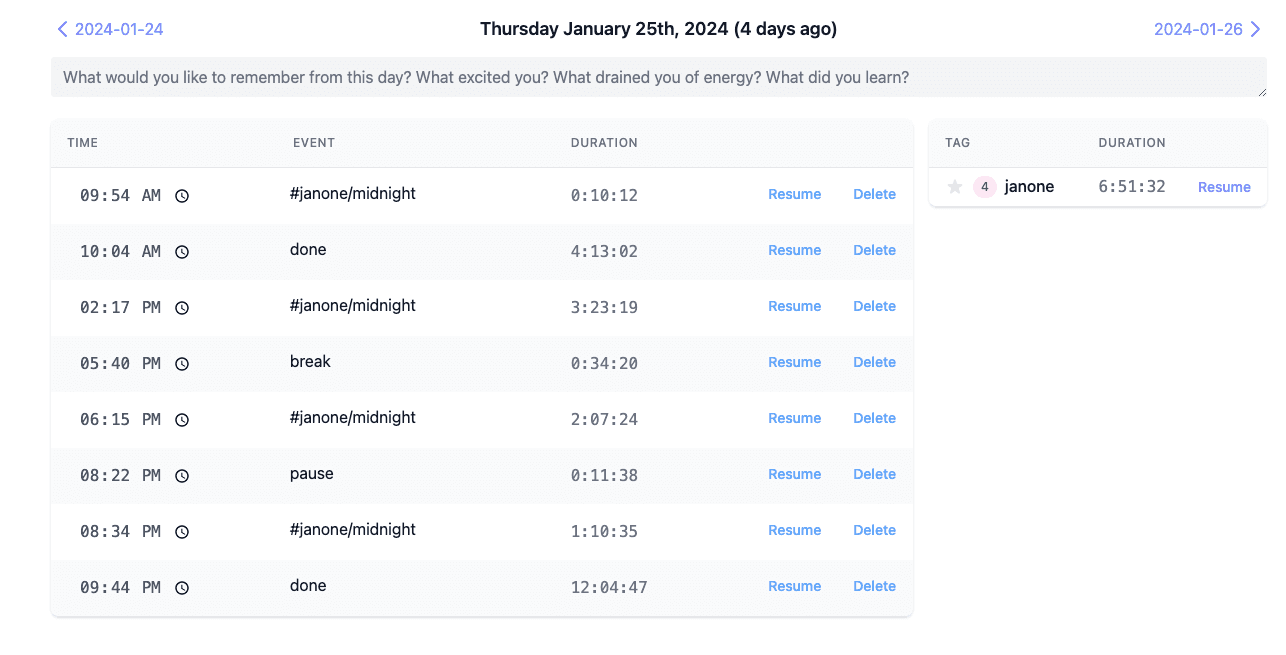Viewport: 1286px width, 655px height.
Task: Click clock icon next to 06:15 PM
Action: [182, 420]
